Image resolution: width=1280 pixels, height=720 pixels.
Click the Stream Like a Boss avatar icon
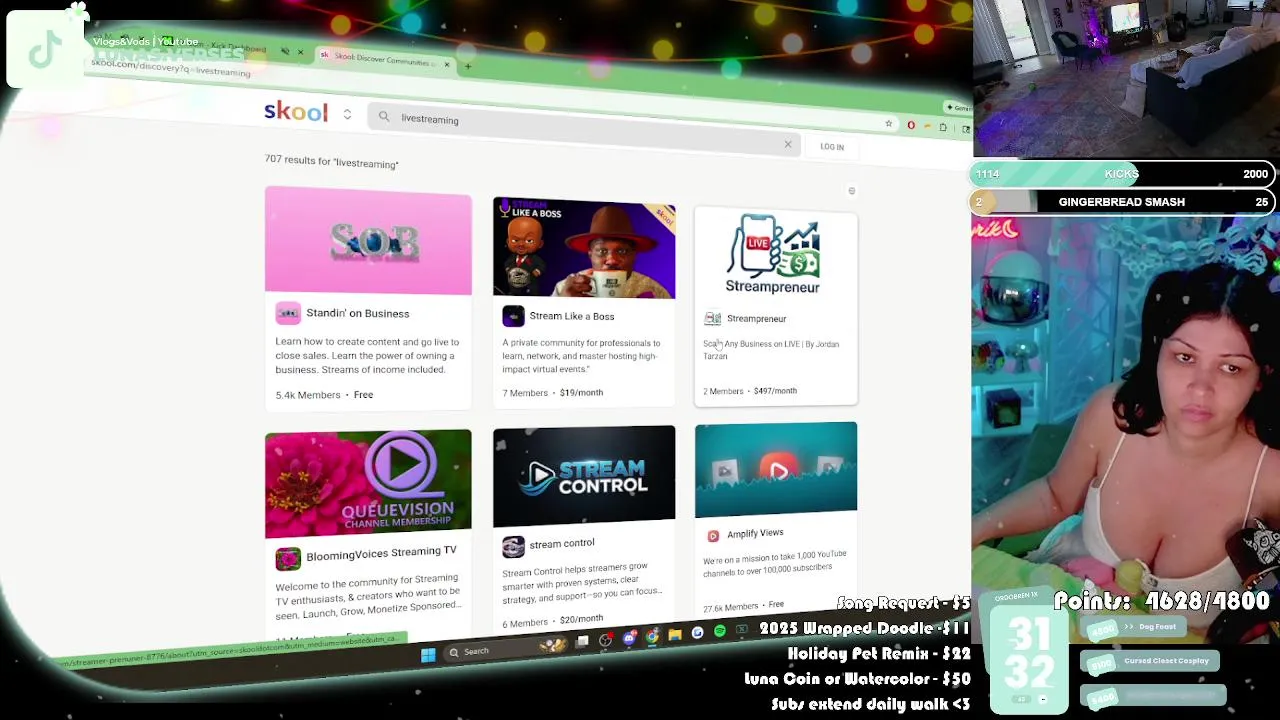pos(513,316)
